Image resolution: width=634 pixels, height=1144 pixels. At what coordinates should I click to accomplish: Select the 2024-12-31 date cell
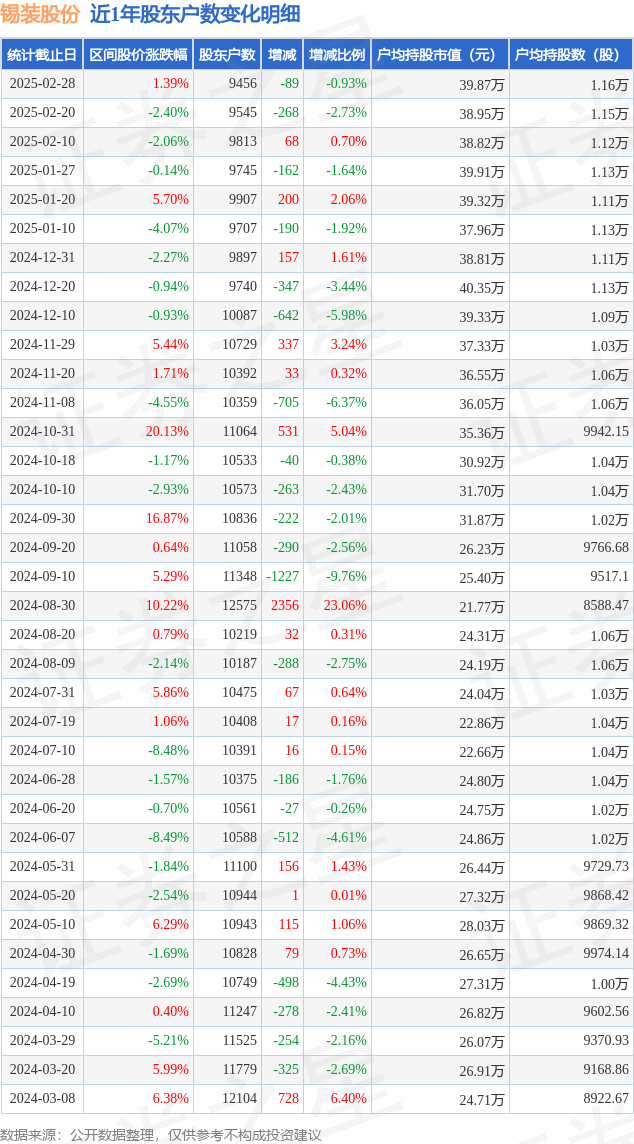click(42, 258)
